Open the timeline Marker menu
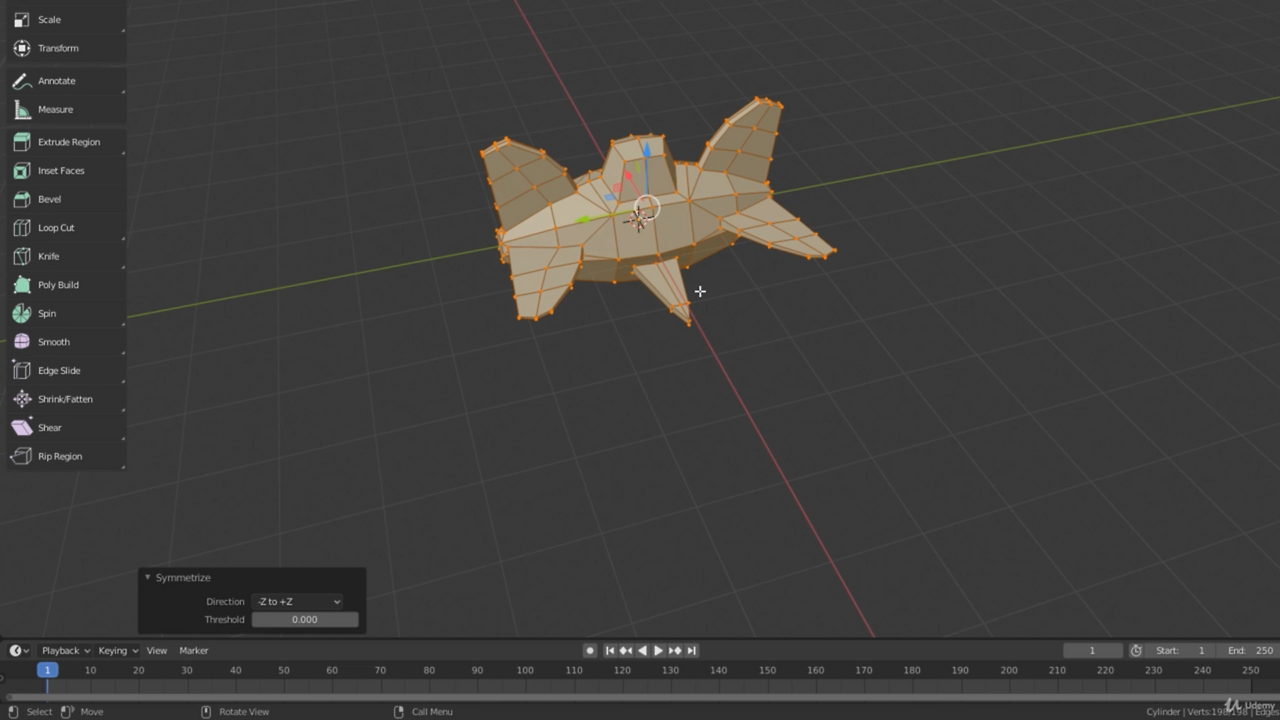Screen dimensions: 1280x720 pos(194,650)
